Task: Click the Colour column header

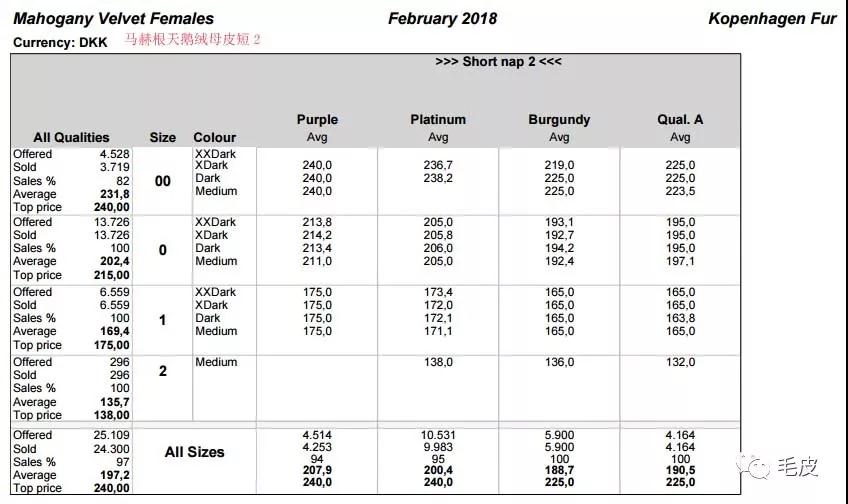Action: point(215,137)
